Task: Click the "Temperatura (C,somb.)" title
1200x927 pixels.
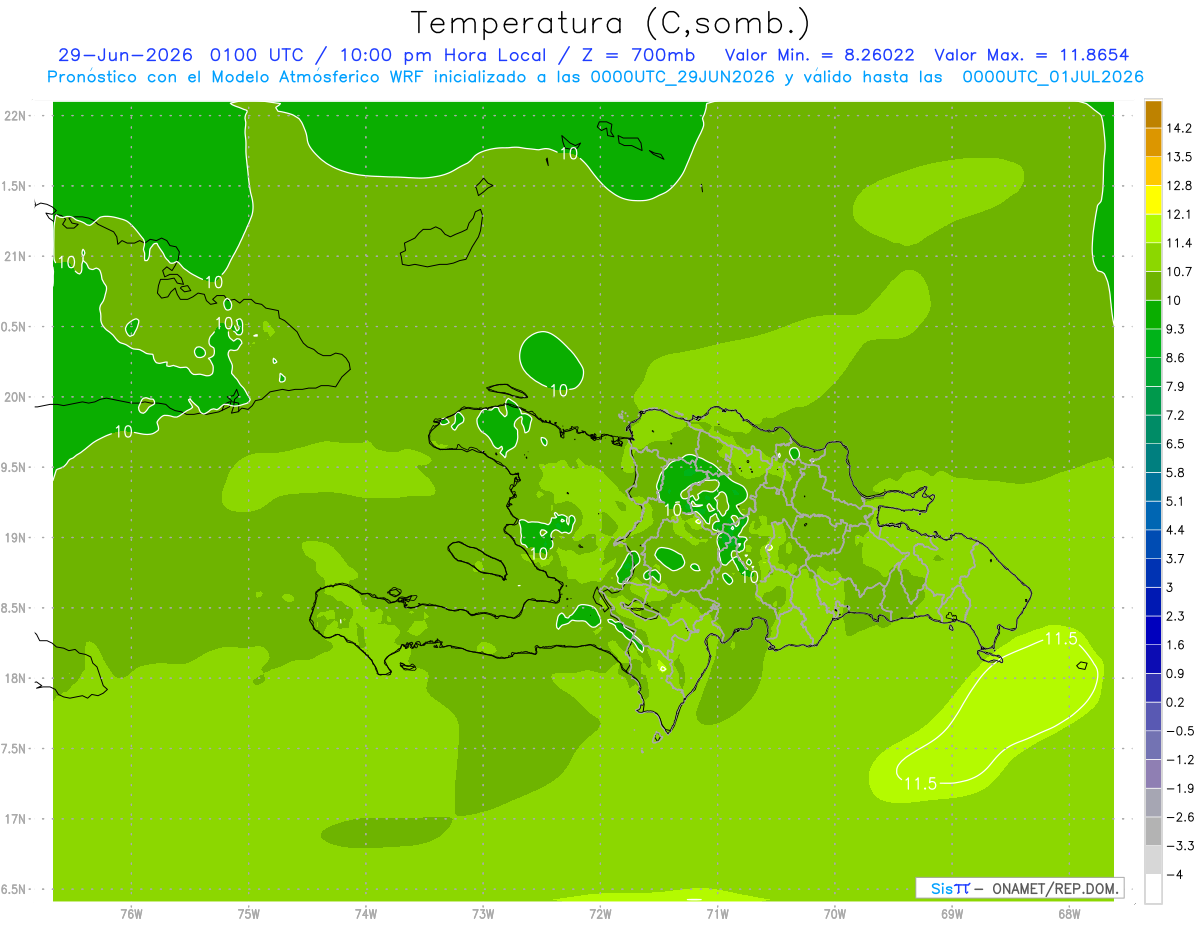Action: (610, 24)
